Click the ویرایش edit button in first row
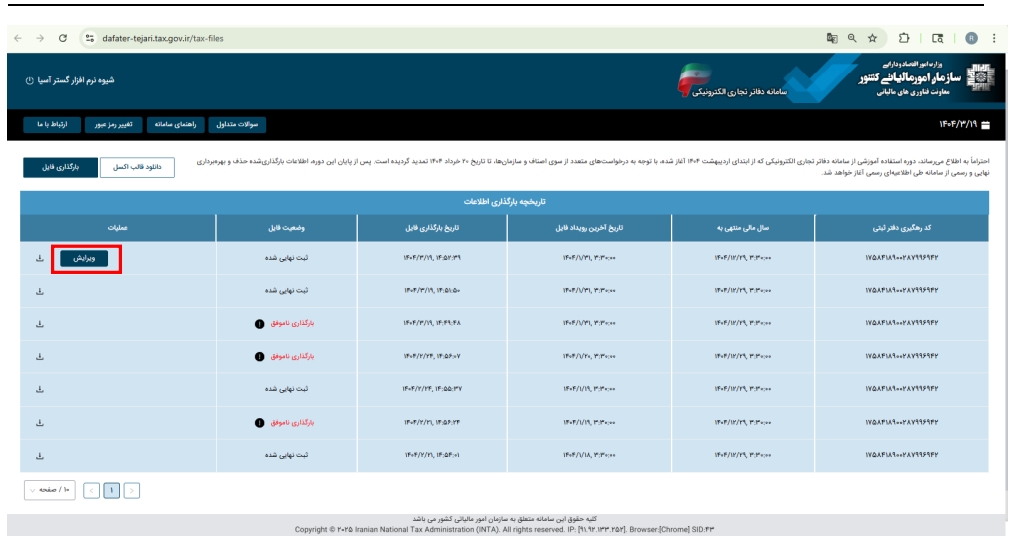 coord(84,258)
